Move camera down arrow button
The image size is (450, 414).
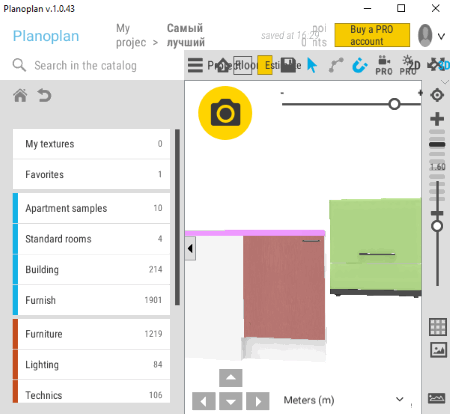tap(231, 401)
